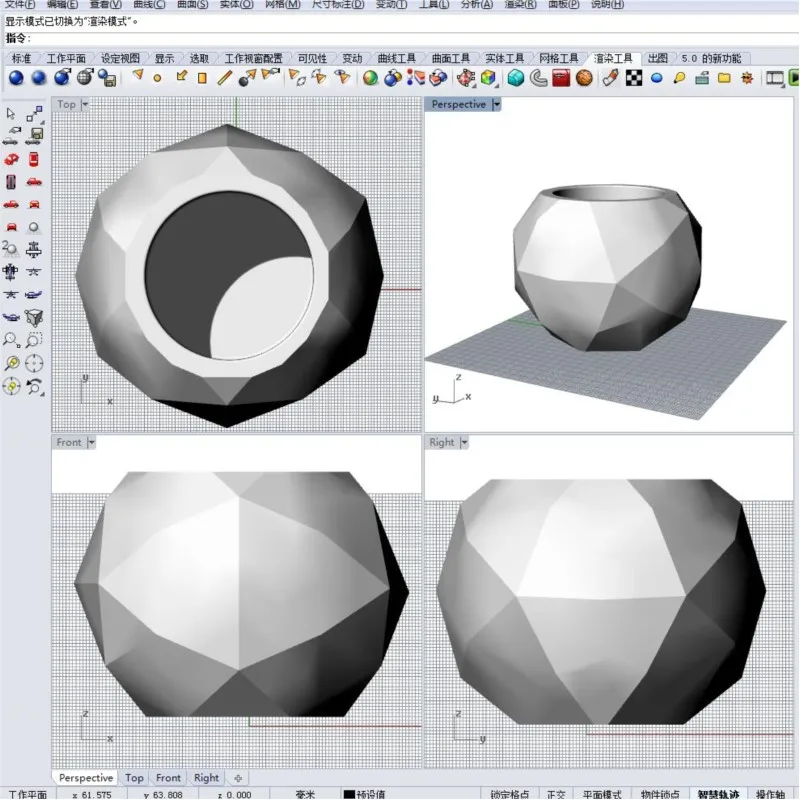
Task: Open the 曲线(C) menu in menu bar
Action: 149,5
